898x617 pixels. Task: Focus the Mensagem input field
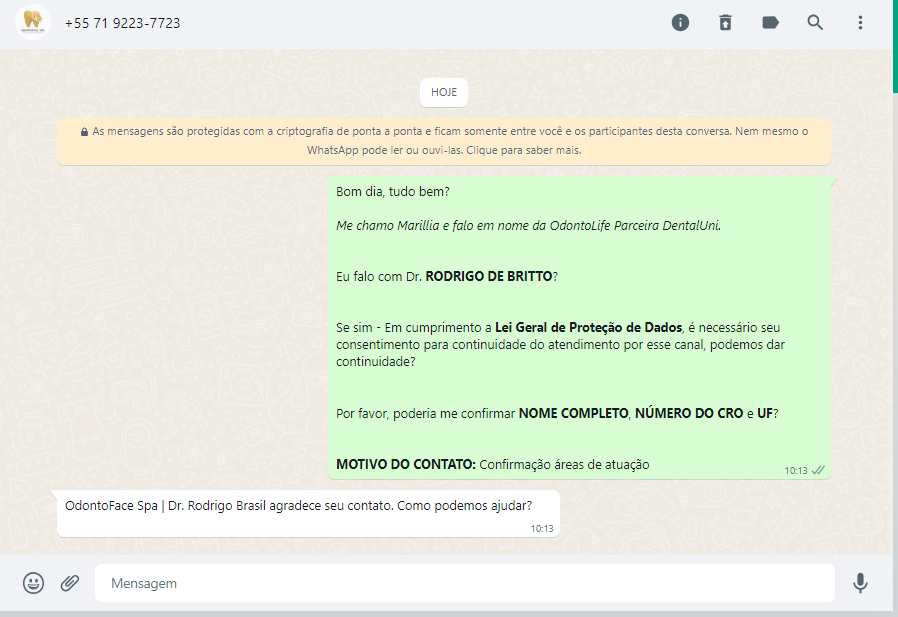464,583
